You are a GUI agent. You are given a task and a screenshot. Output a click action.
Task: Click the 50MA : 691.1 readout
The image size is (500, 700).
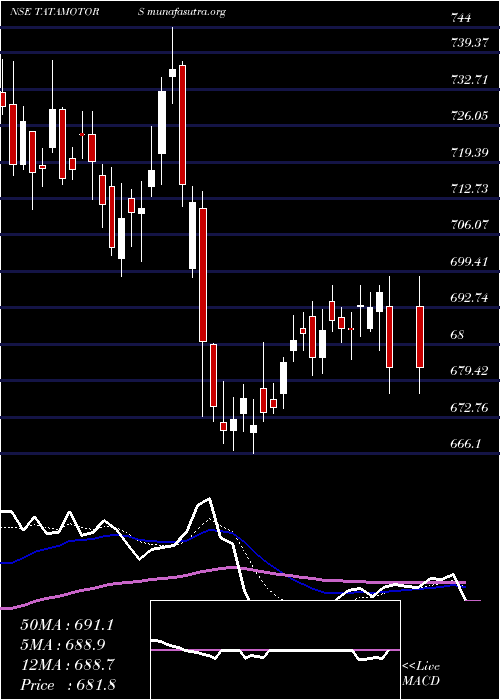tap(67, 625)
